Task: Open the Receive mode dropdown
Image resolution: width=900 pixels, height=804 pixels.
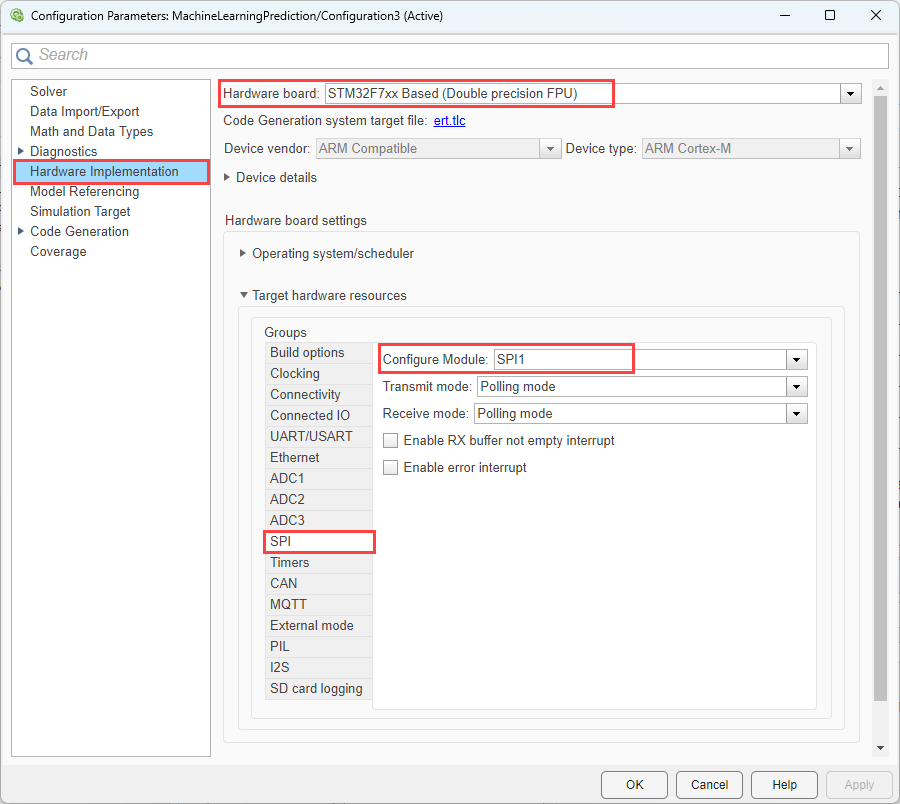Action: pos(797,413)
